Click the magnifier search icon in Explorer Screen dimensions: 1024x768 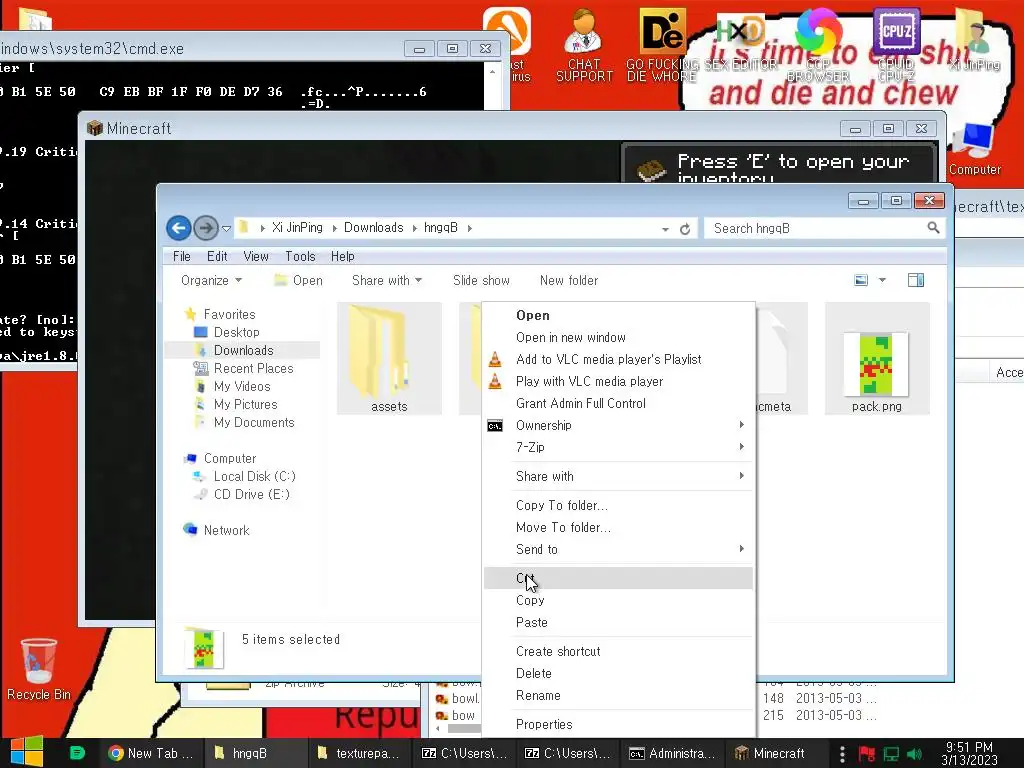[x=933, y=227]
